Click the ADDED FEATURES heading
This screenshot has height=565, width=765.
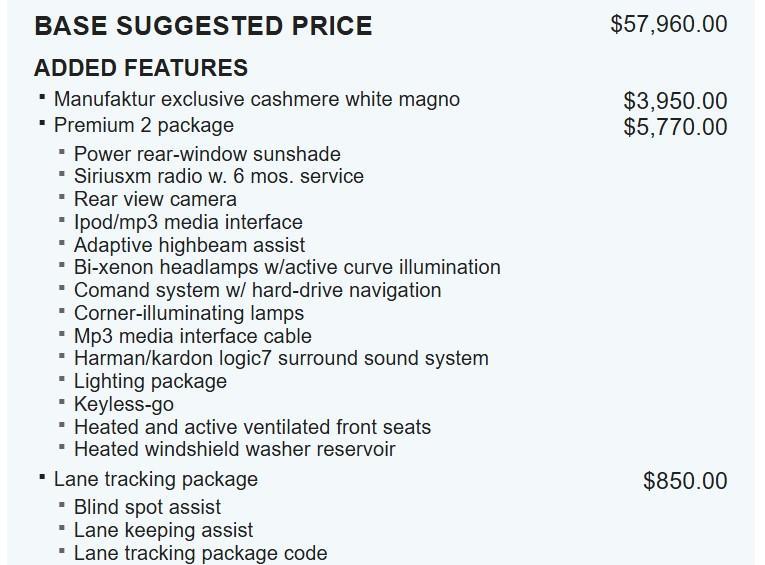[141, 68]
